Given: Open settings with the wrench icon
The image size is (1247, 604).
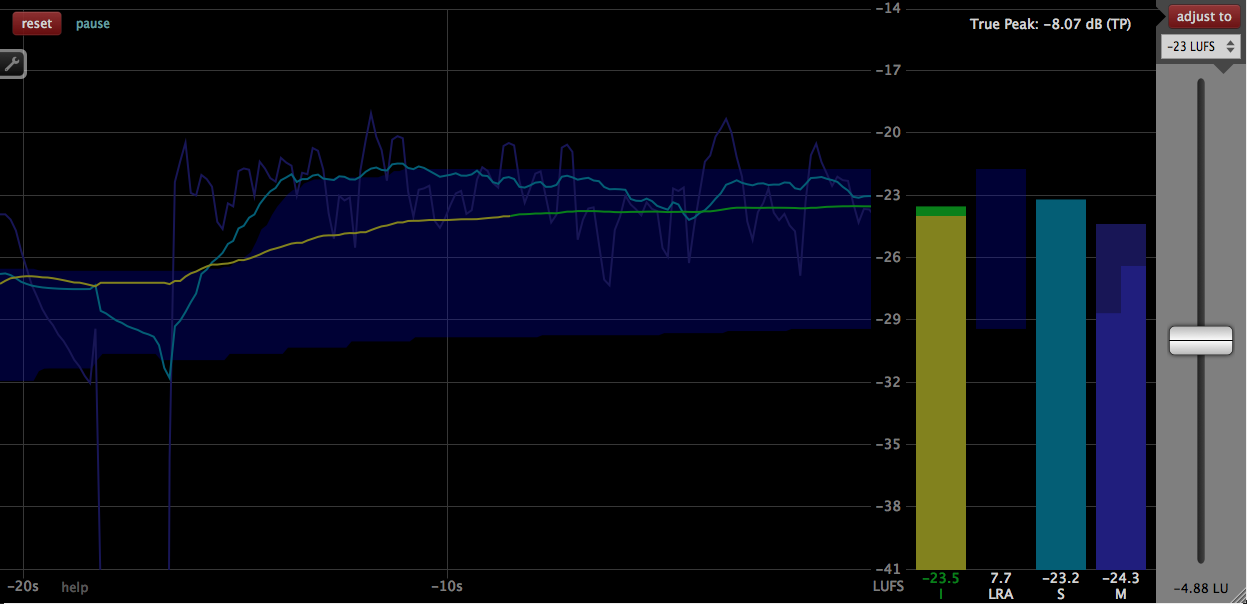Looking at the screenshot, I should [x=13, y=64].
